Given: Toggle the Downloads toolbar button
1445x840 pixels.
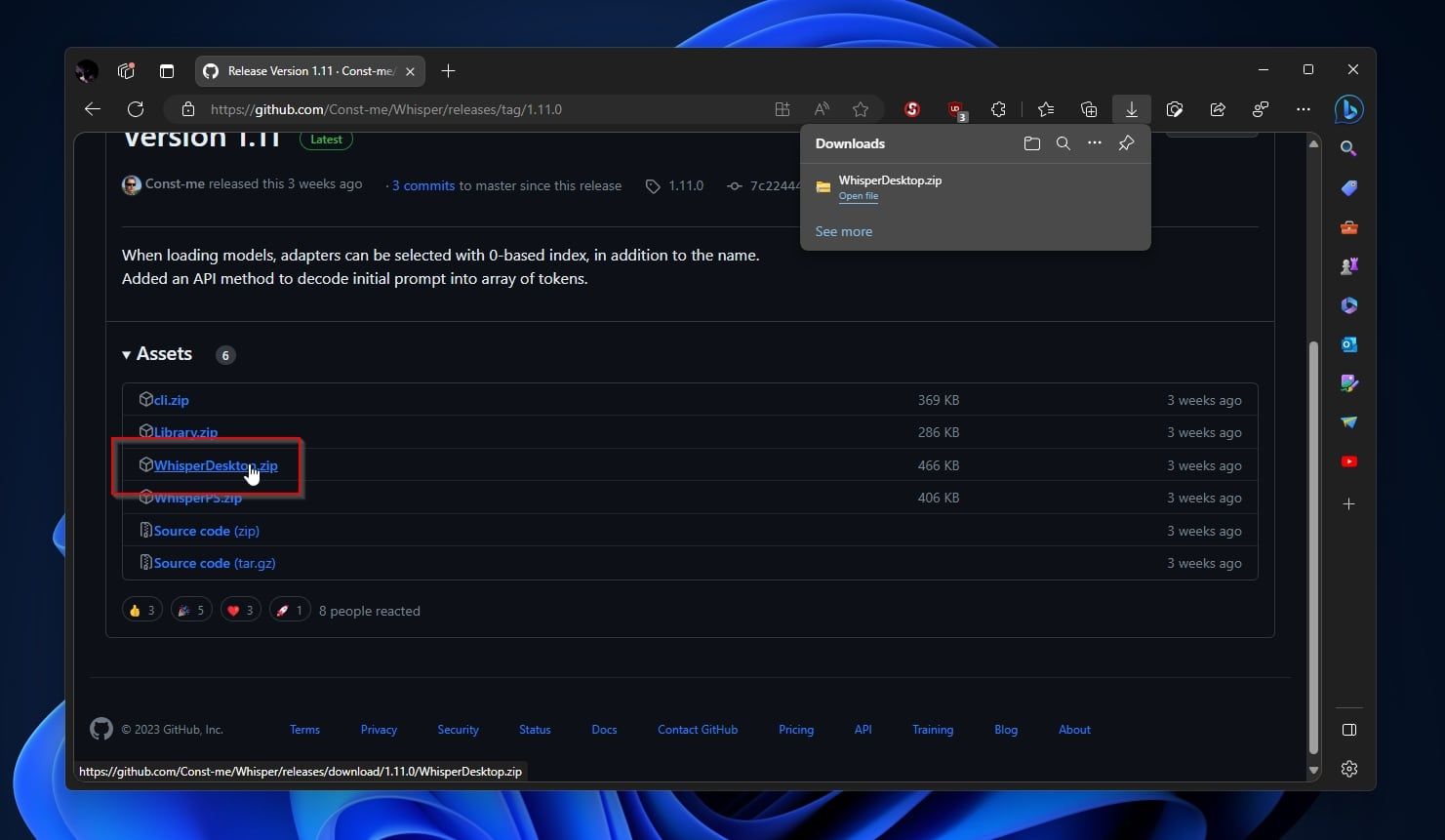Looking at the screenshot, I should (1132, 109).
